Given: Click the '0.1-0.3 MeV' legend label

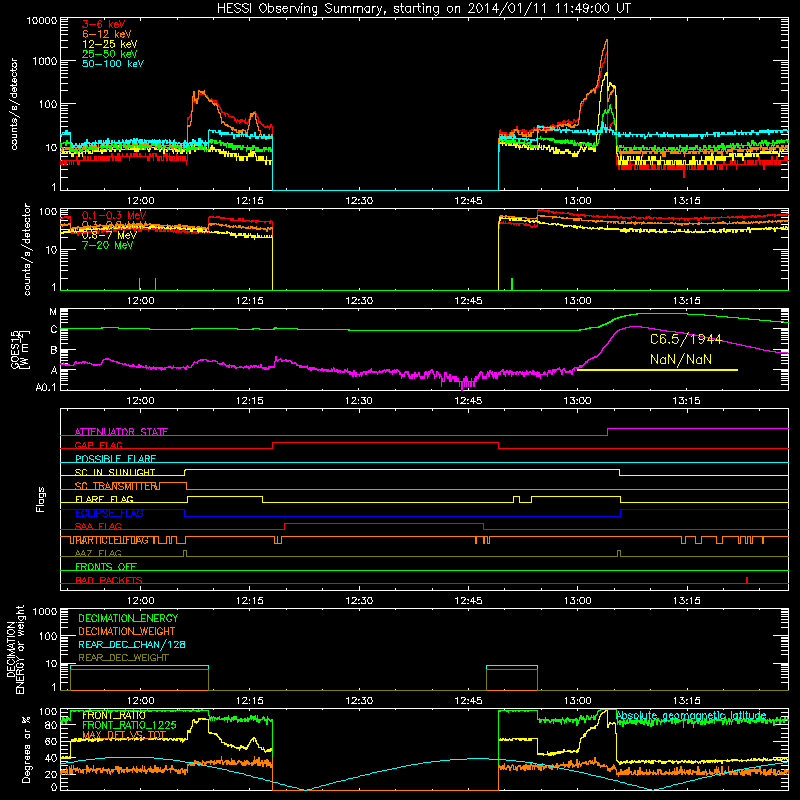Looking at the screenshot, I should click(114, 215).
